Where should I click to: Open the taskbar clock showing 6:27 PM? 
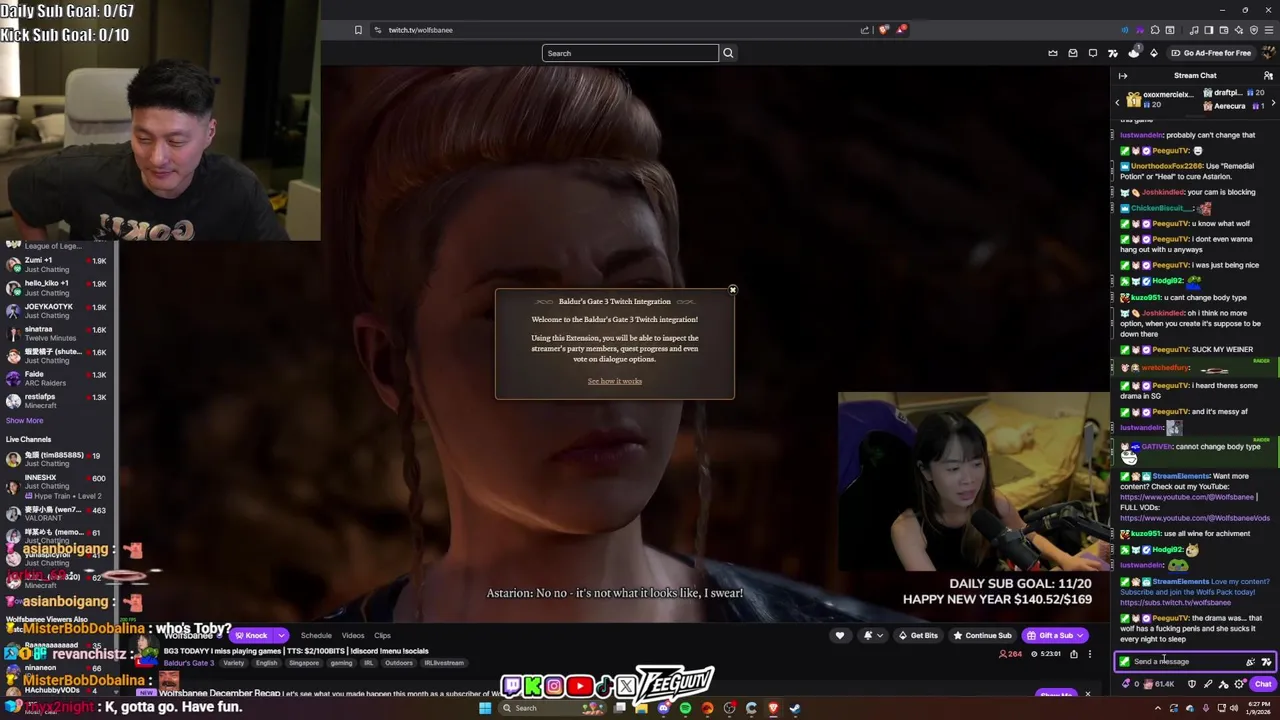pos(1258,708)
